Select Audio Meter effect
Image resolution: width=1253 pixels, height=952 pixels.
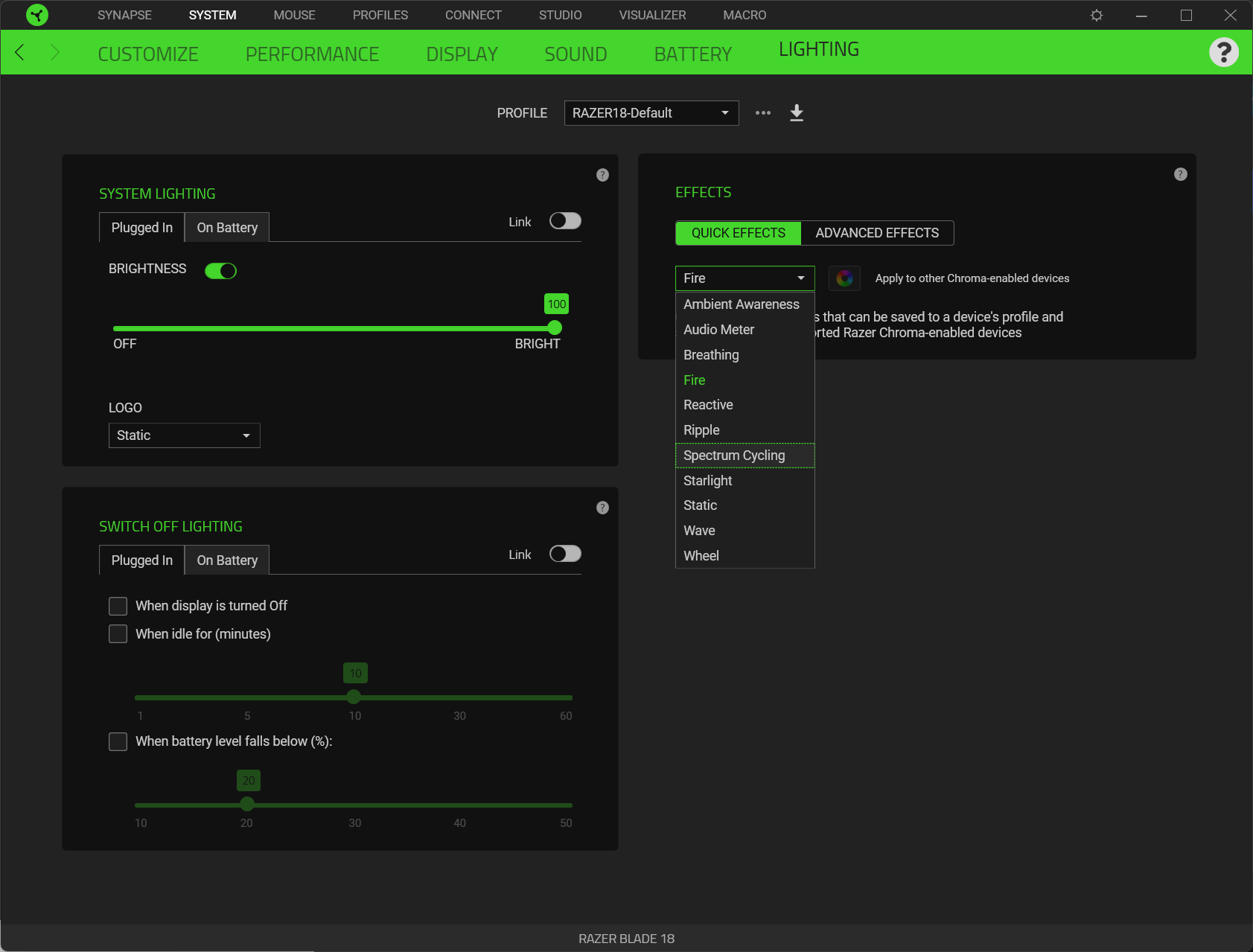tap(745, 330)
